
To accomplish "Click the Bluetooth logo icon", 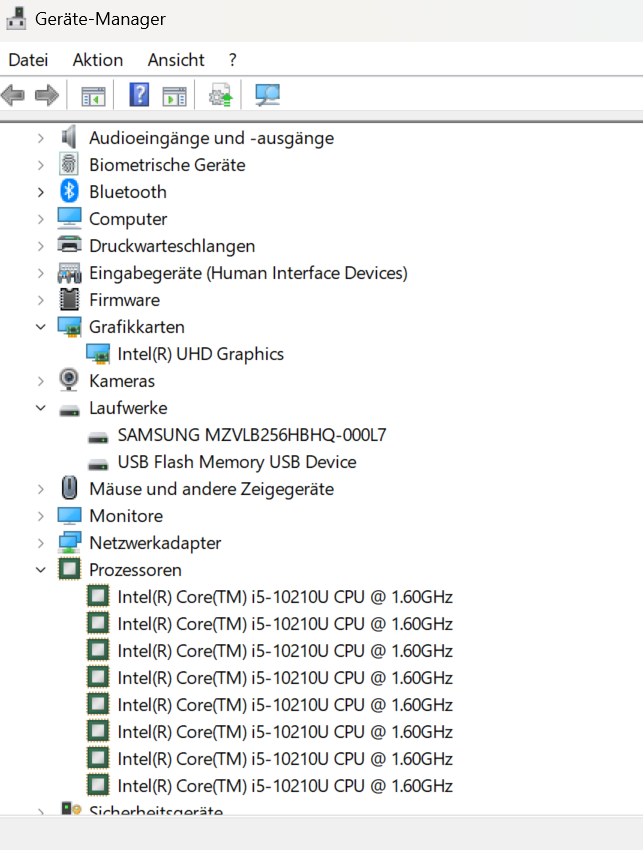I will [x=69, y=191].
